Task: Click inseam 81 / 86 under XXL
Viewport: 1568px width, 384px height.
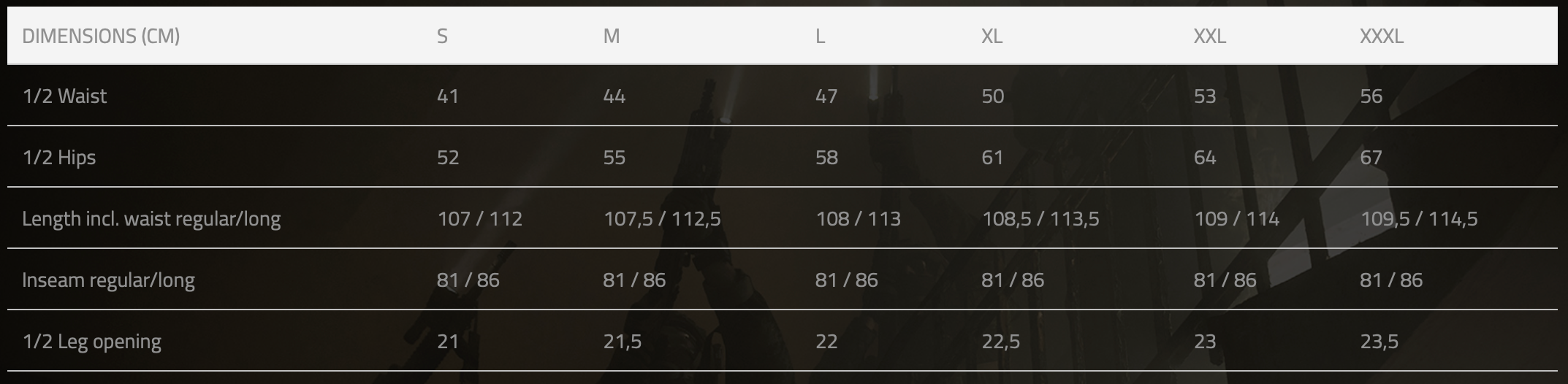Action: [x=1225, y=280]
